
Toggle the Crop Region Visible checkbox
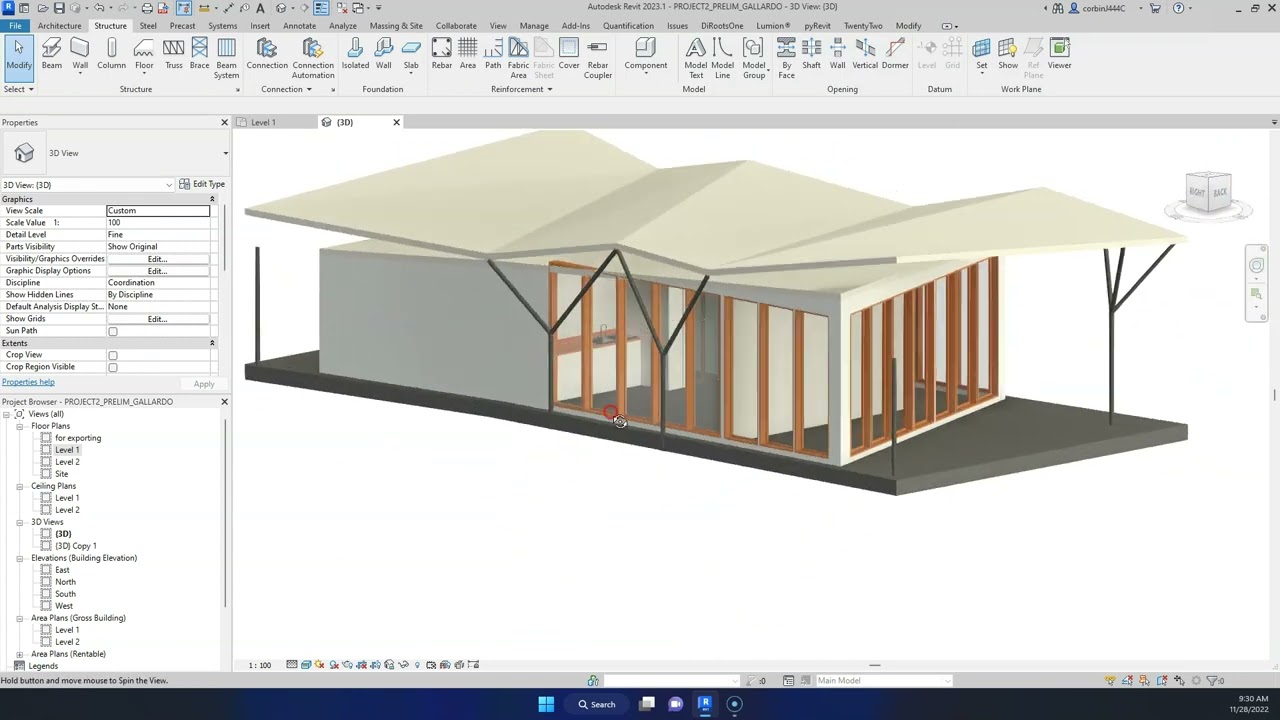point(113,367)
